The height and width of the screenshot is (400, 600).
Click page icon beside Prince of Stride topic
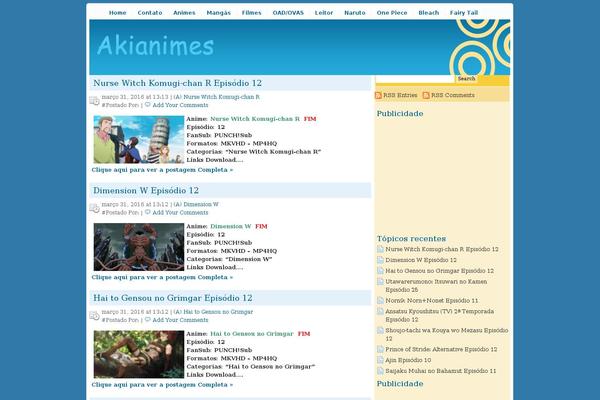pos(380,349)
